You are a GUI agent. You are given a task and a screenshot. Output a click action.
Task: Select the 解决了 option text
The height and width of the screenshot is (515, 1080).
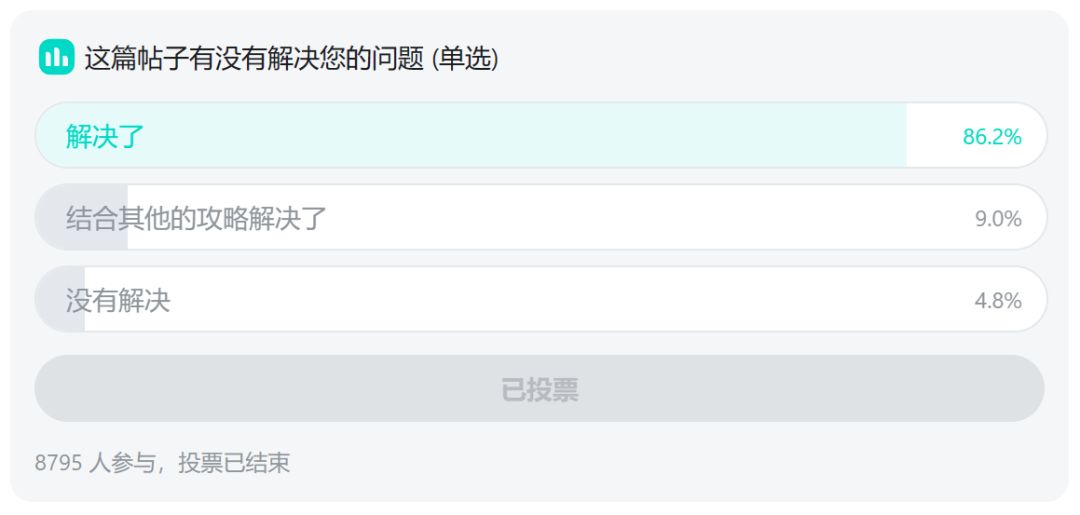[105, 136]
